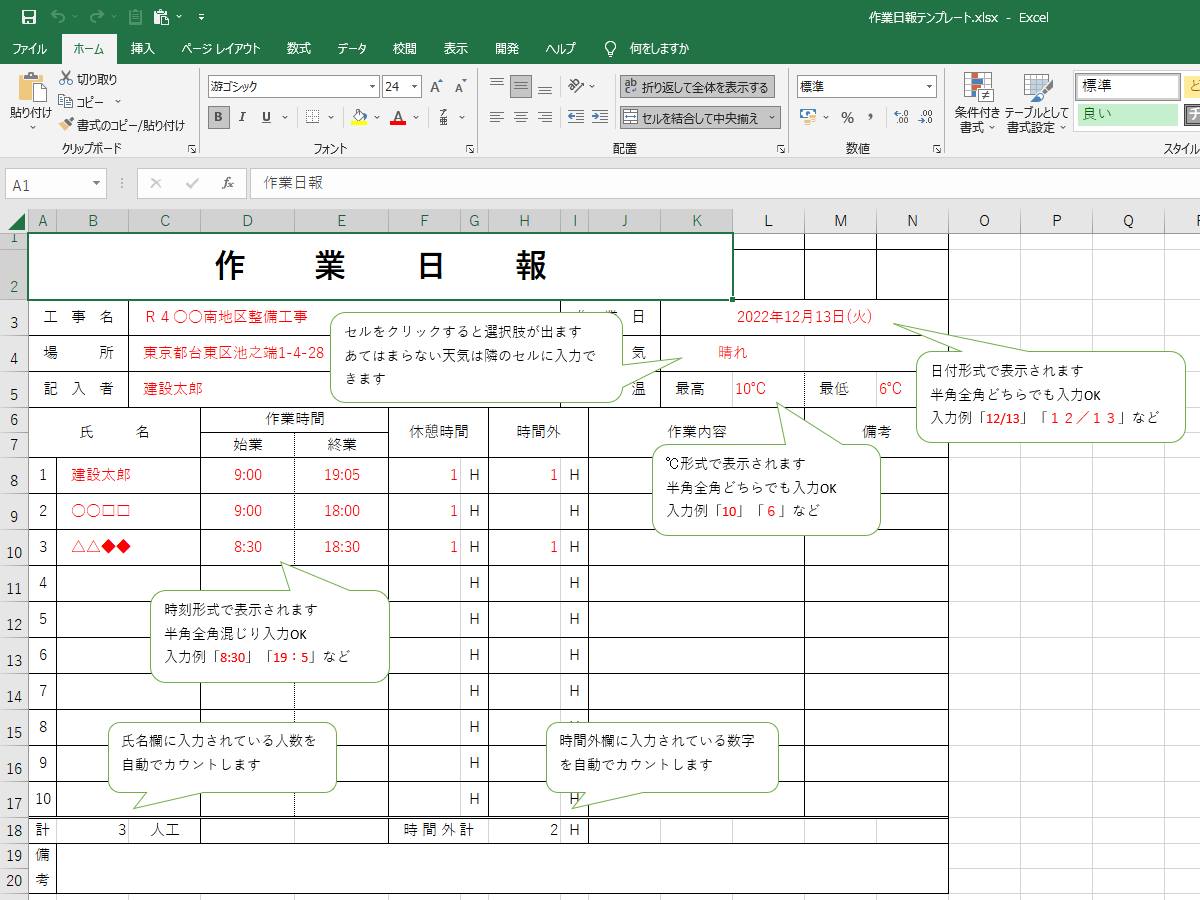The height and width of the screenshot is (900, 1200).
Task: Click the decrease indent icon
Action: pyautogui.click(x=575, y=117)
